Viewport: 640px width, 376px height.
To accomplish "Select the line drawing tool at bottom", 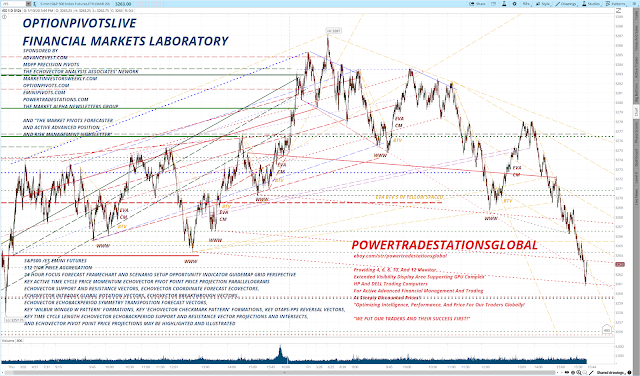I will tap(591, 372).
